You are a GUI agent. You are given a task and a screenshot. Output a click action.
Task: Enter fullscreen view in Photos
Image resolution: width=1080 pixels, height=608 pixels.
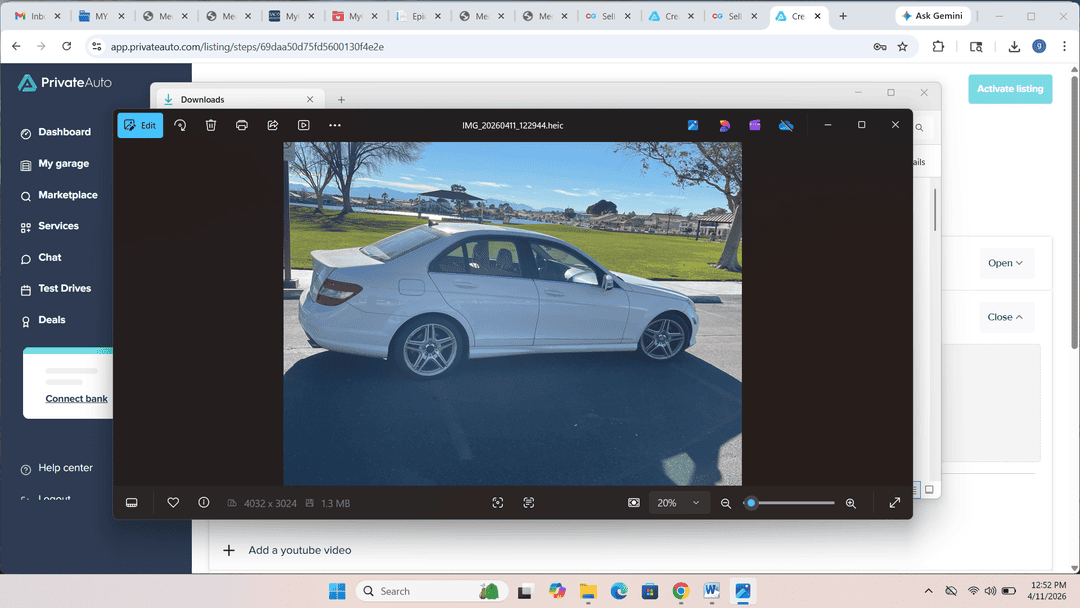894,502
